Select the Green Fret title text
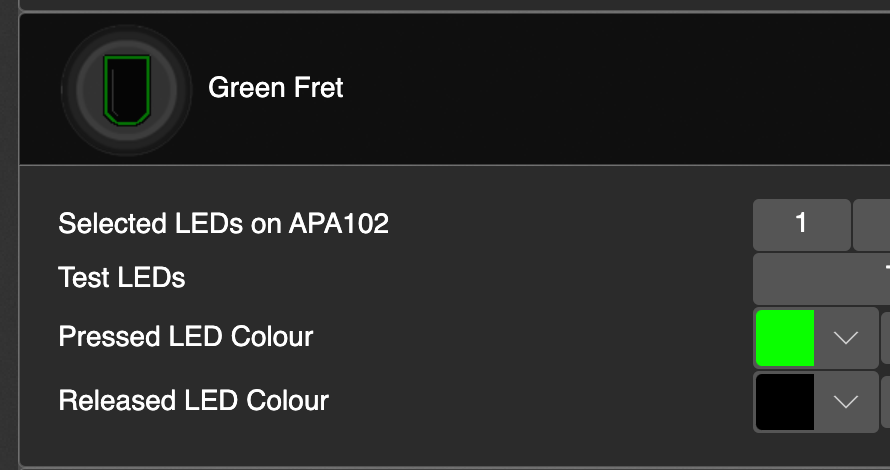The width and height of the screenshot is (890, 470). click(275, 88)
